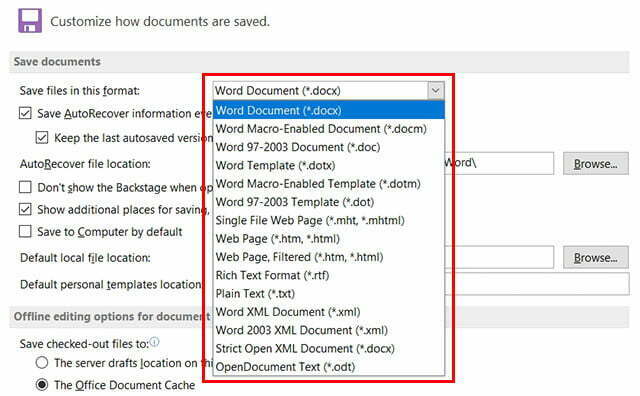Choose Word 2003 XML Document (*.xml)
640x396 pixels.
[329, 330]
